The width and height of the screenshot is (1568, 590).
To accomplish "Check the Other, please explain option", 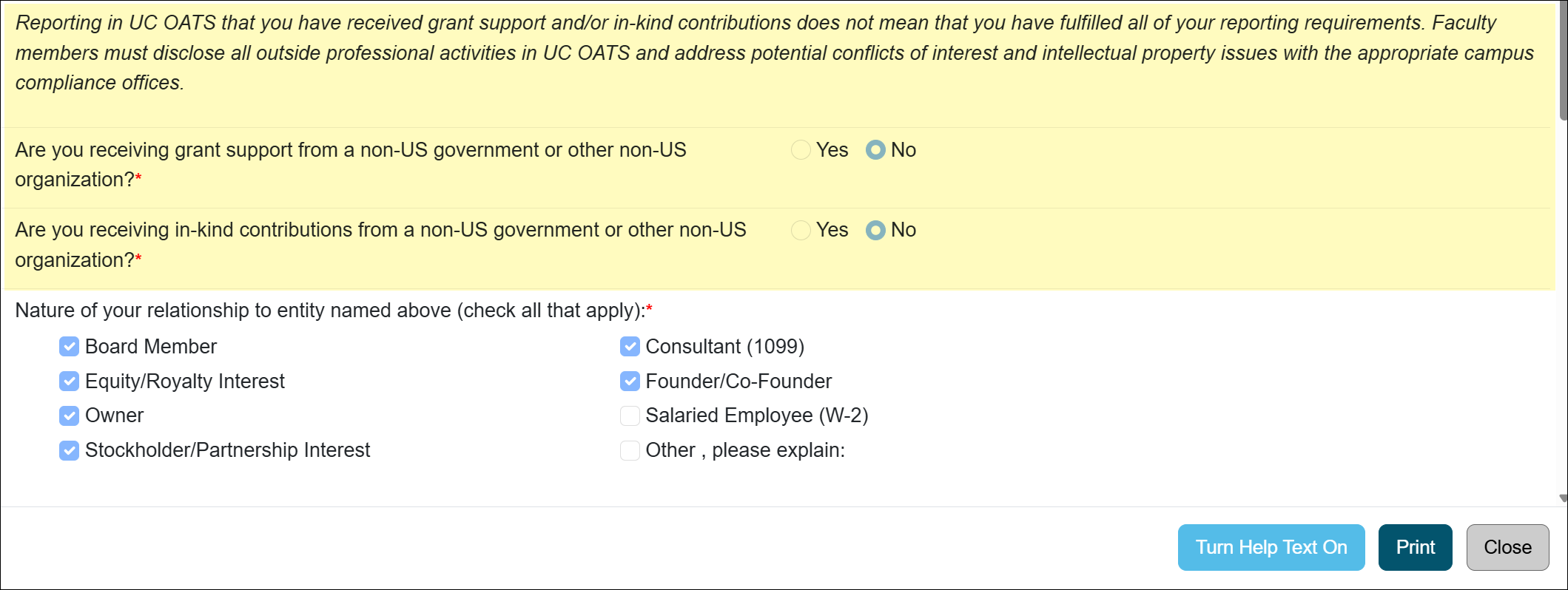I will [630, 450].
